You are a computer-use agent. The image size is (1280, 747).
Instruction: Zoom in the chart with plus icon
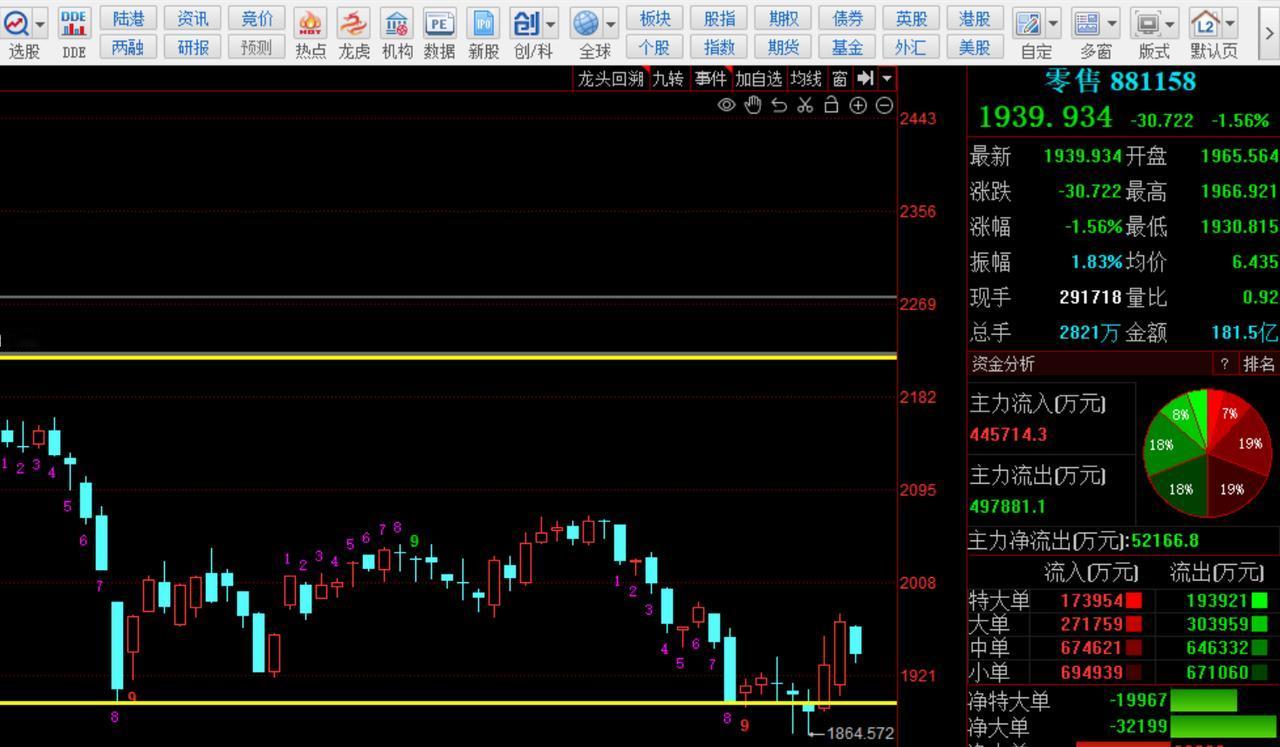click(858, 105)
